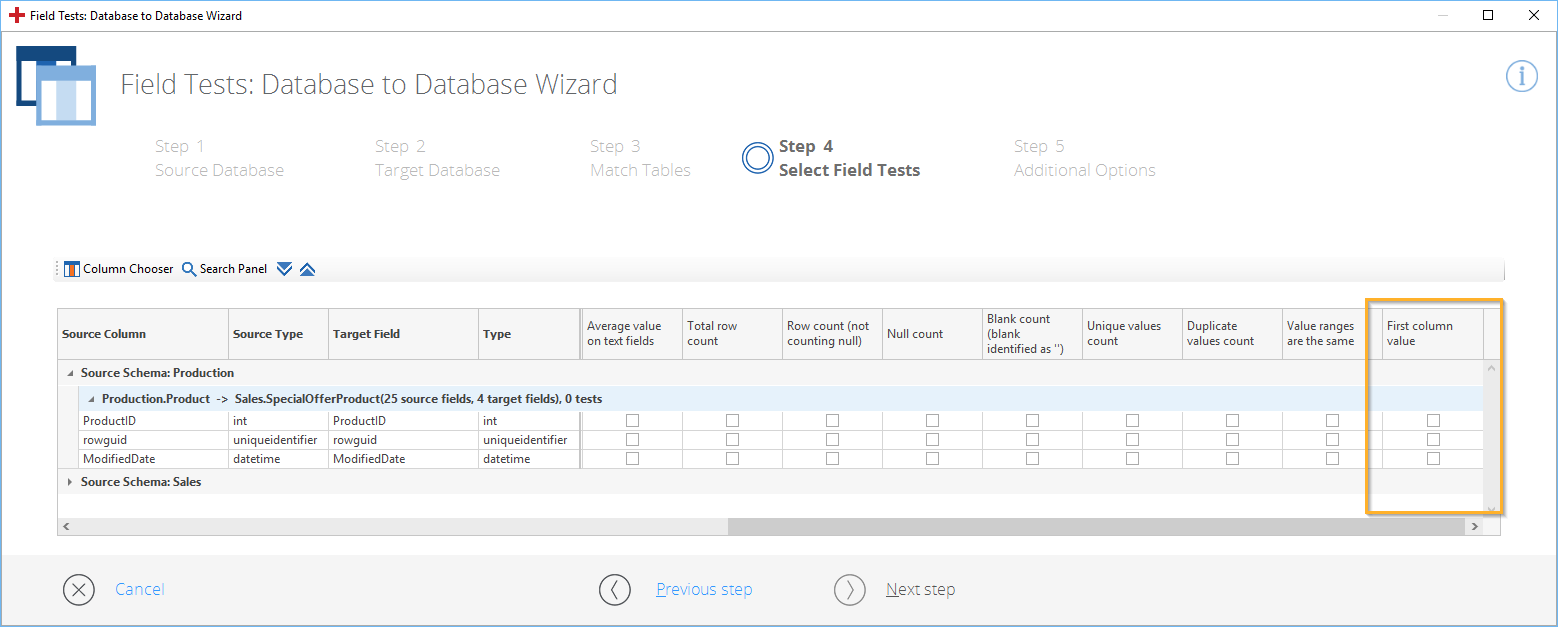
Task: Sort by the Source Column header
Action: (142, 334)
